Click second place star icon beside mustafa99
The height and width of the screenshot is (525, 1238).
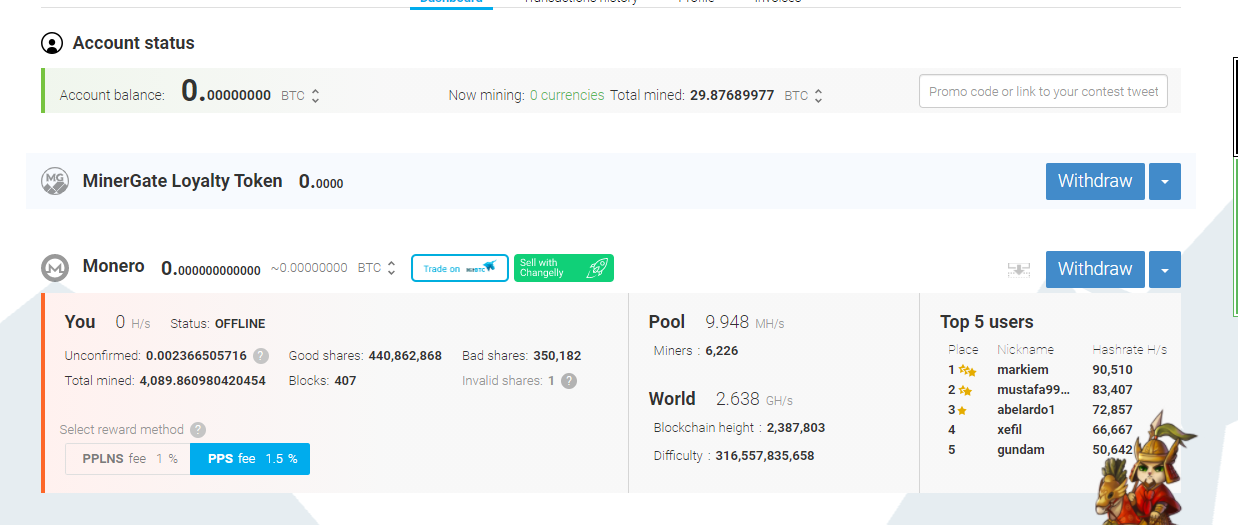point(965,390)
